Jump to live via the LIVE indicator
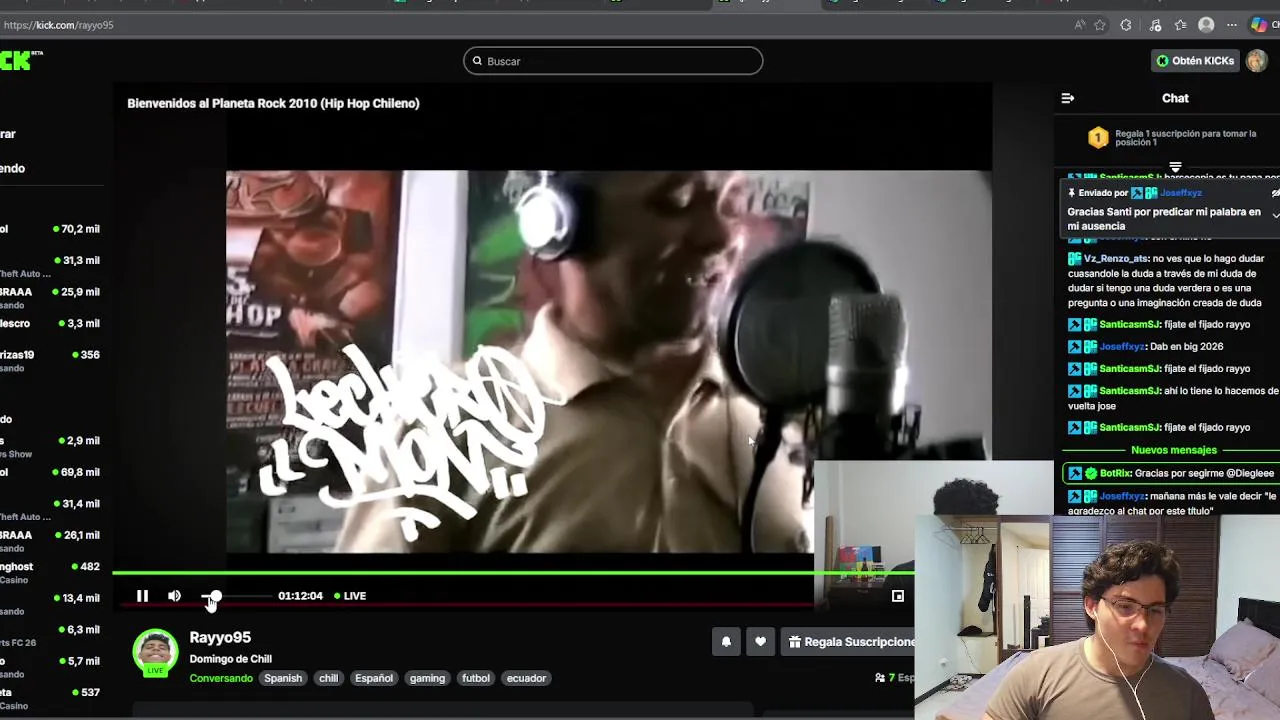This screenshot has width=1280, height=720. pos(350,596)
